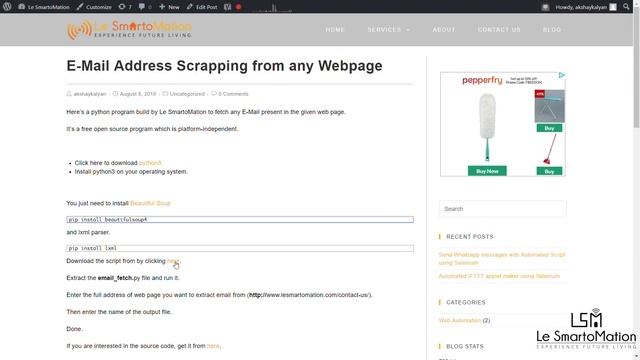Click author link akshaykalyan

(89, 94)
